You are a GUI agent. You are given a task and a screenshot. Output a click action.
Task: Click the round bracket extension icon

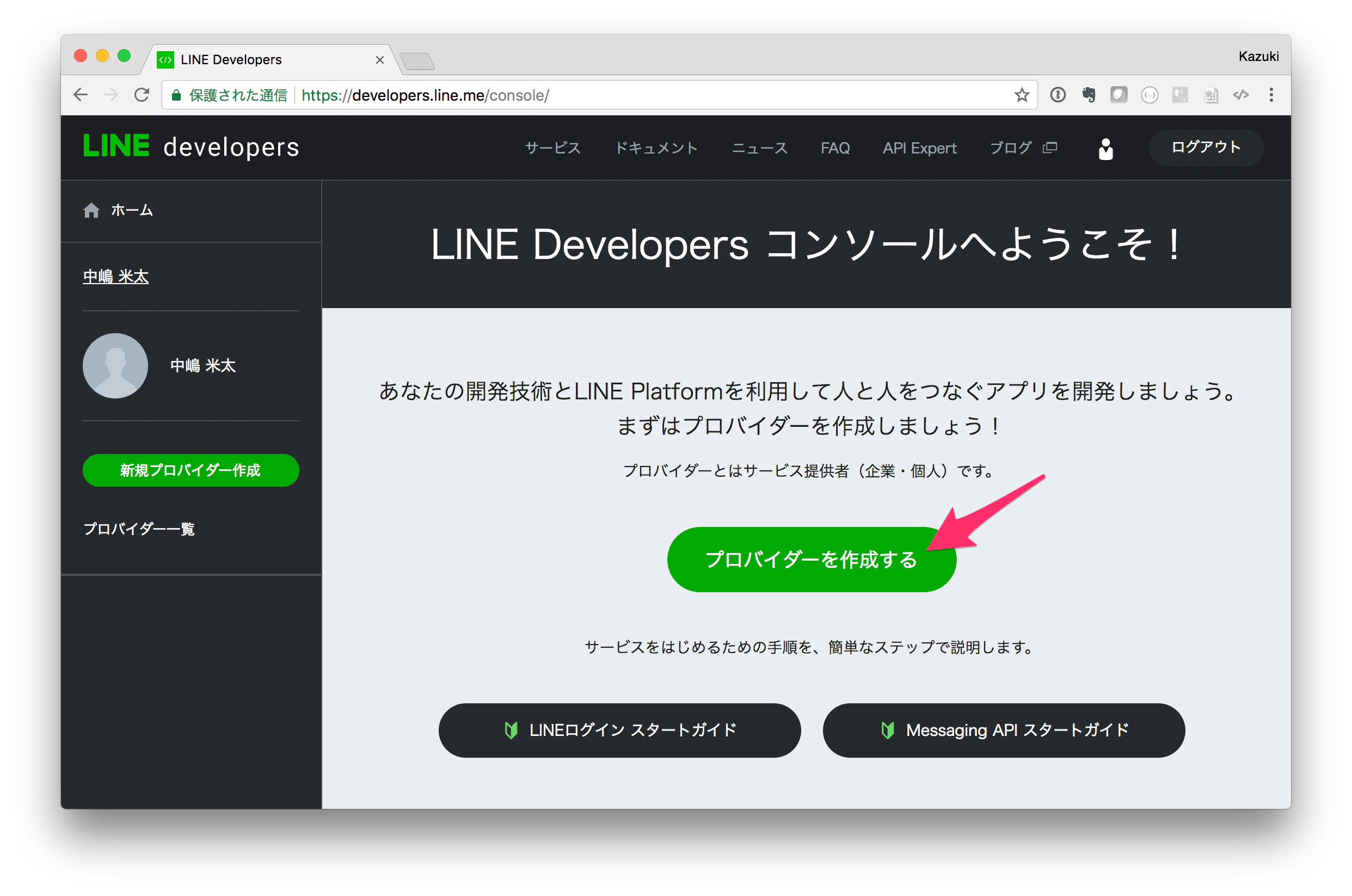click(x=1149, y=95)
